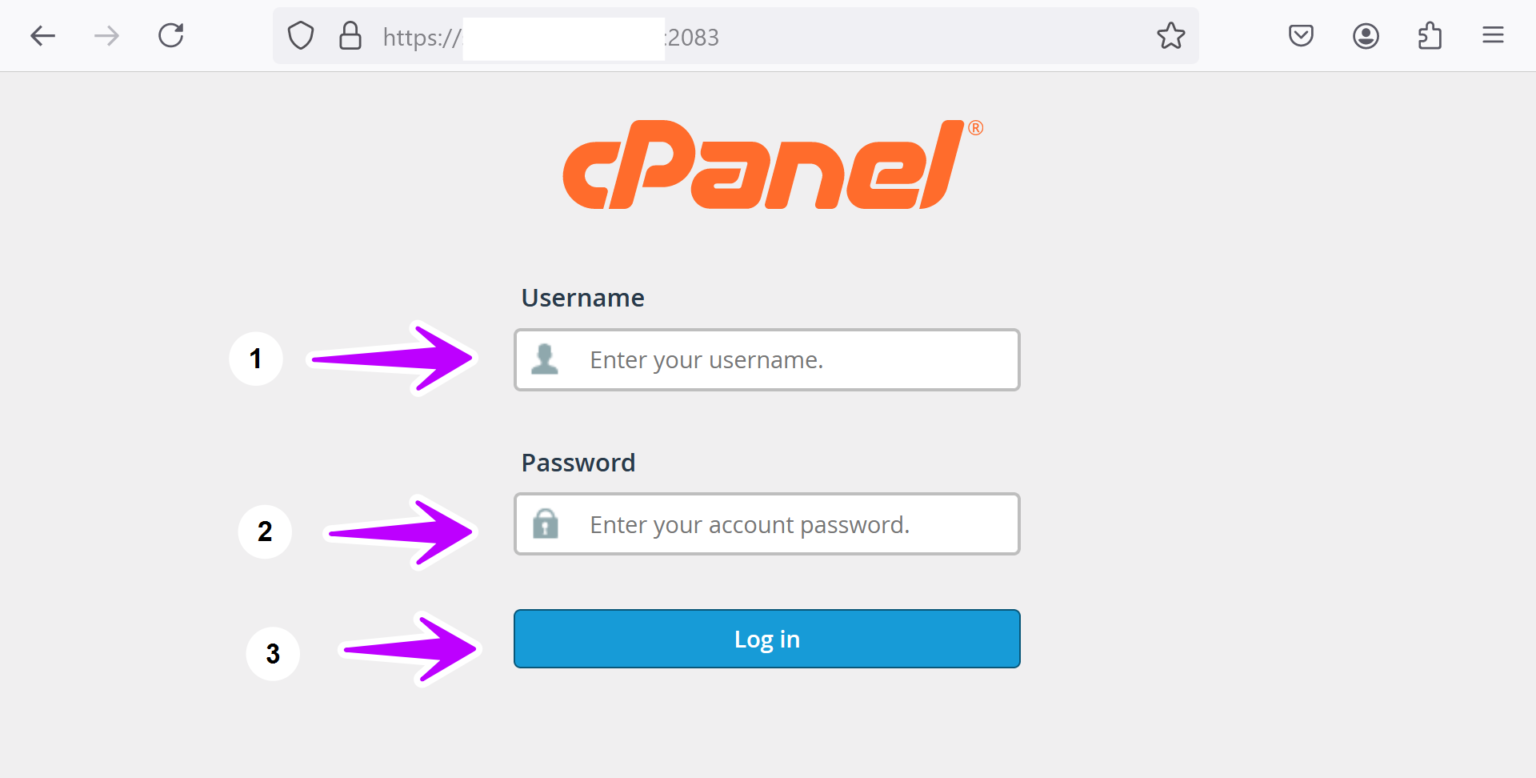Click the Username label text

(x=582, y=297)
